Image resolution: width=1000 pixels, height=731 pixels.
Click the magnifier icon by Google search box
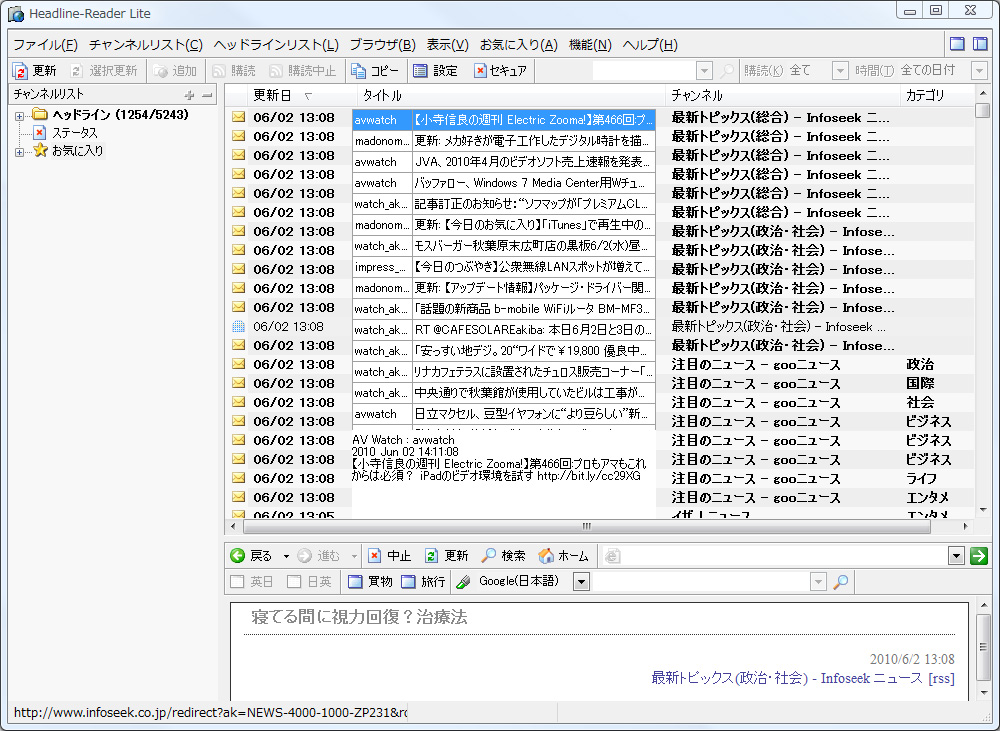point(841,581)
